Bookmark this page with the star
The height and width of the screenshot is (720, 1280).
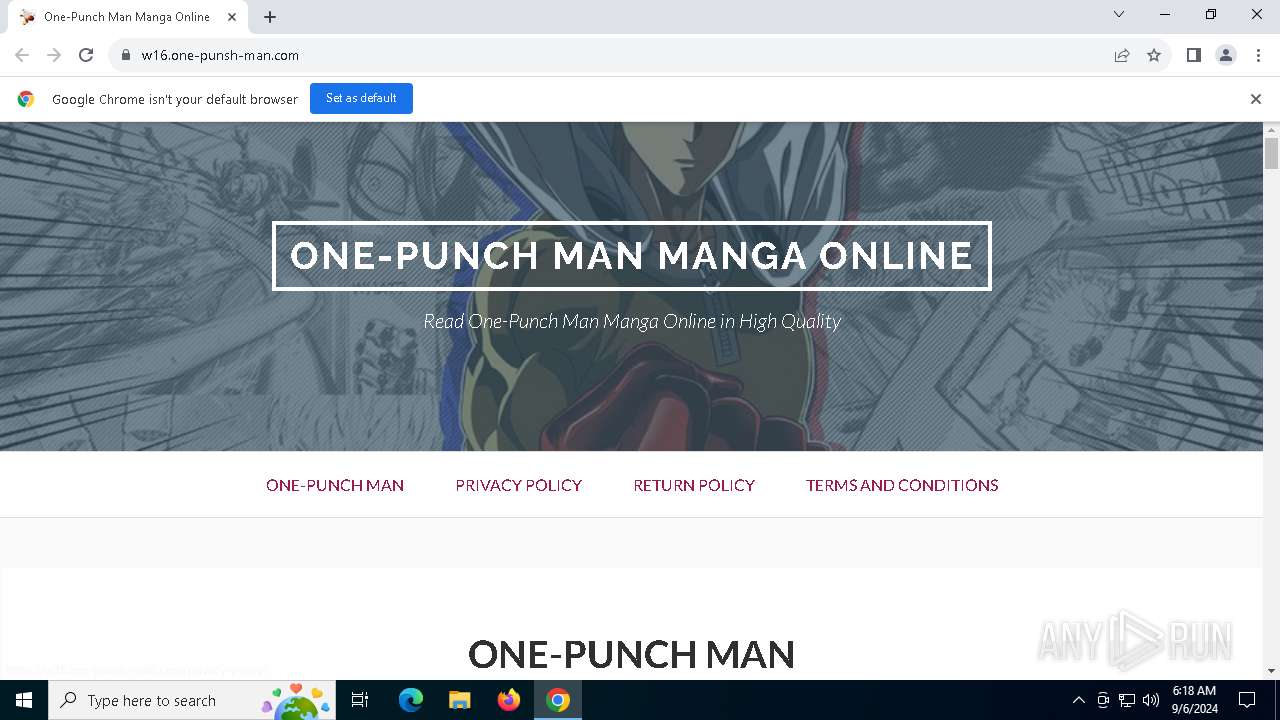coord(1154,55)
